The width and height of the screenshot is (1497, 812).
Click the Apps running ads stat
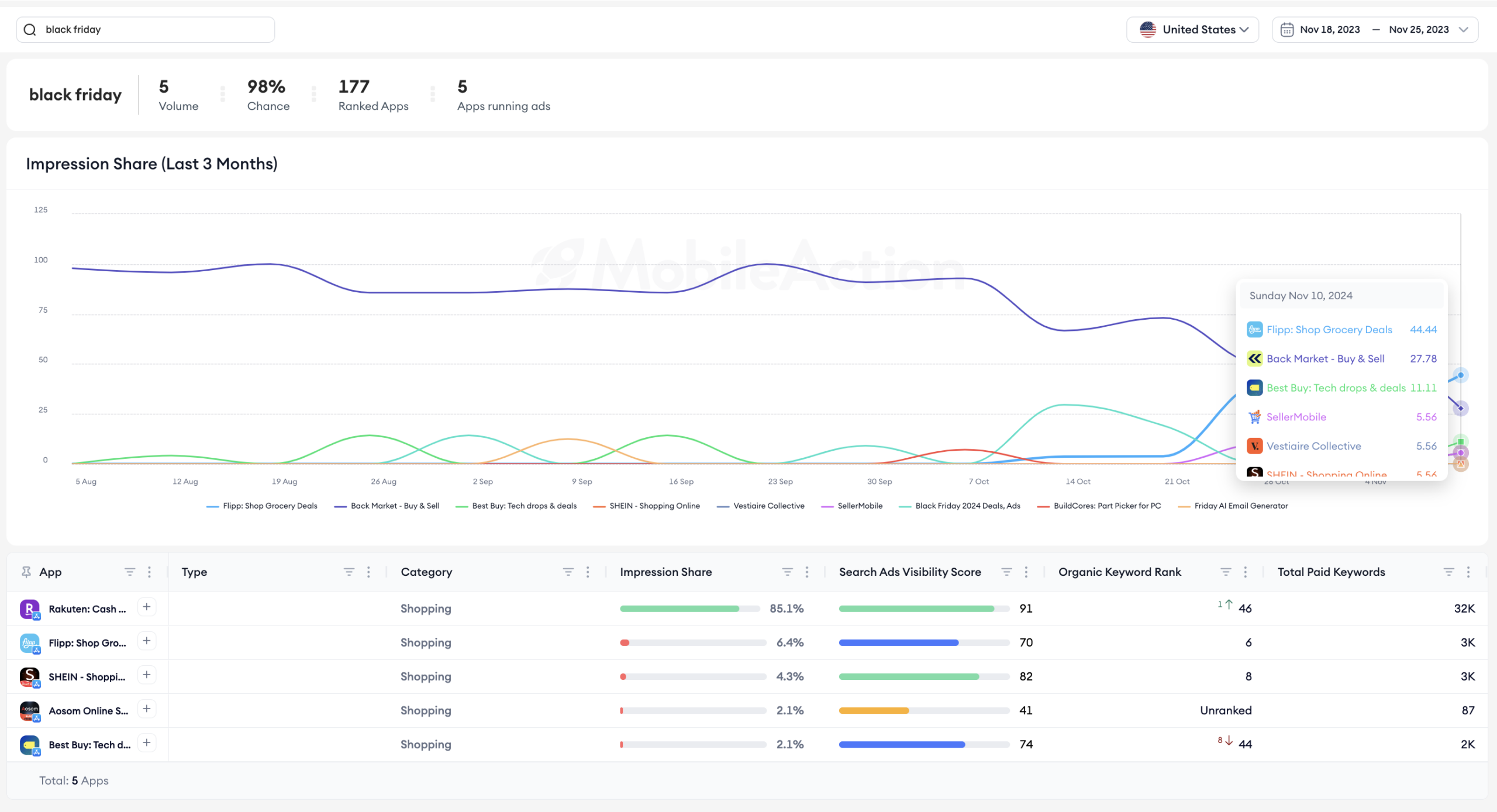click(x=503, y=95)
